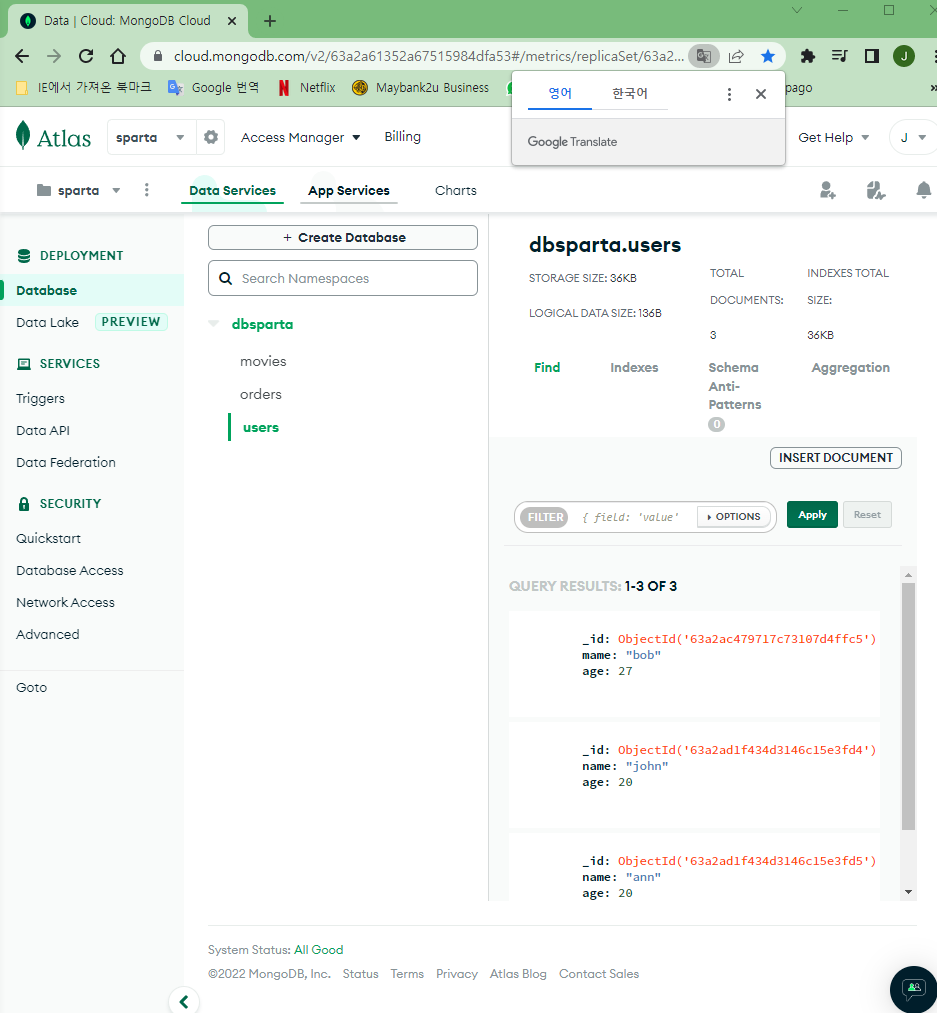Open Triggers in the sidebar

tap(40, 398)
